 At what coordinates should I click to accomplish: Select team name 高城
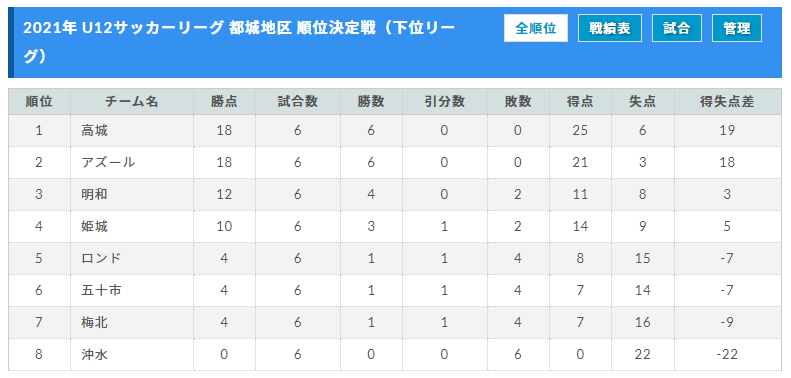[95, 131]
